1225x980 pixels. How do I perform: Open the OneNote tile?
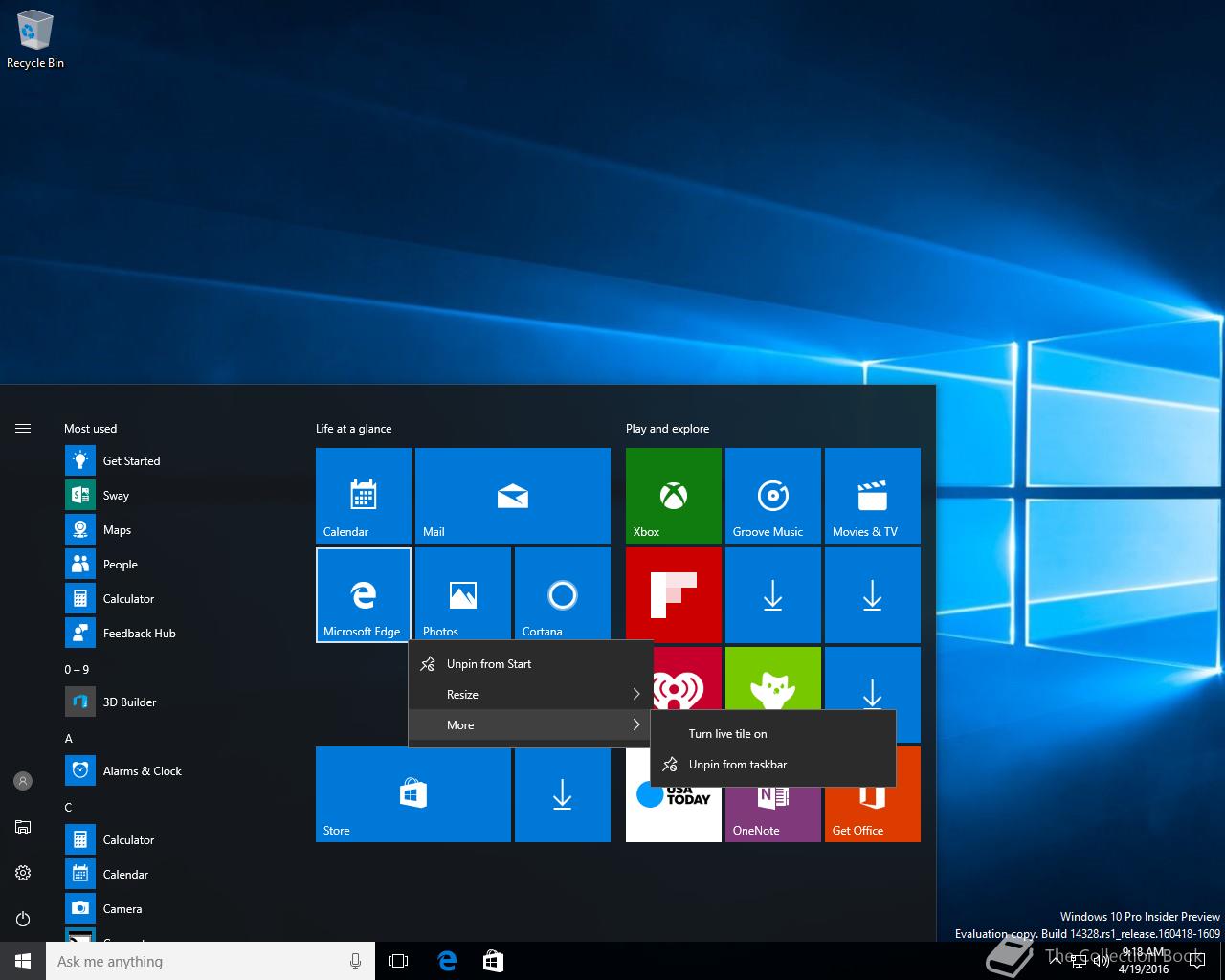tap(773, 813)
